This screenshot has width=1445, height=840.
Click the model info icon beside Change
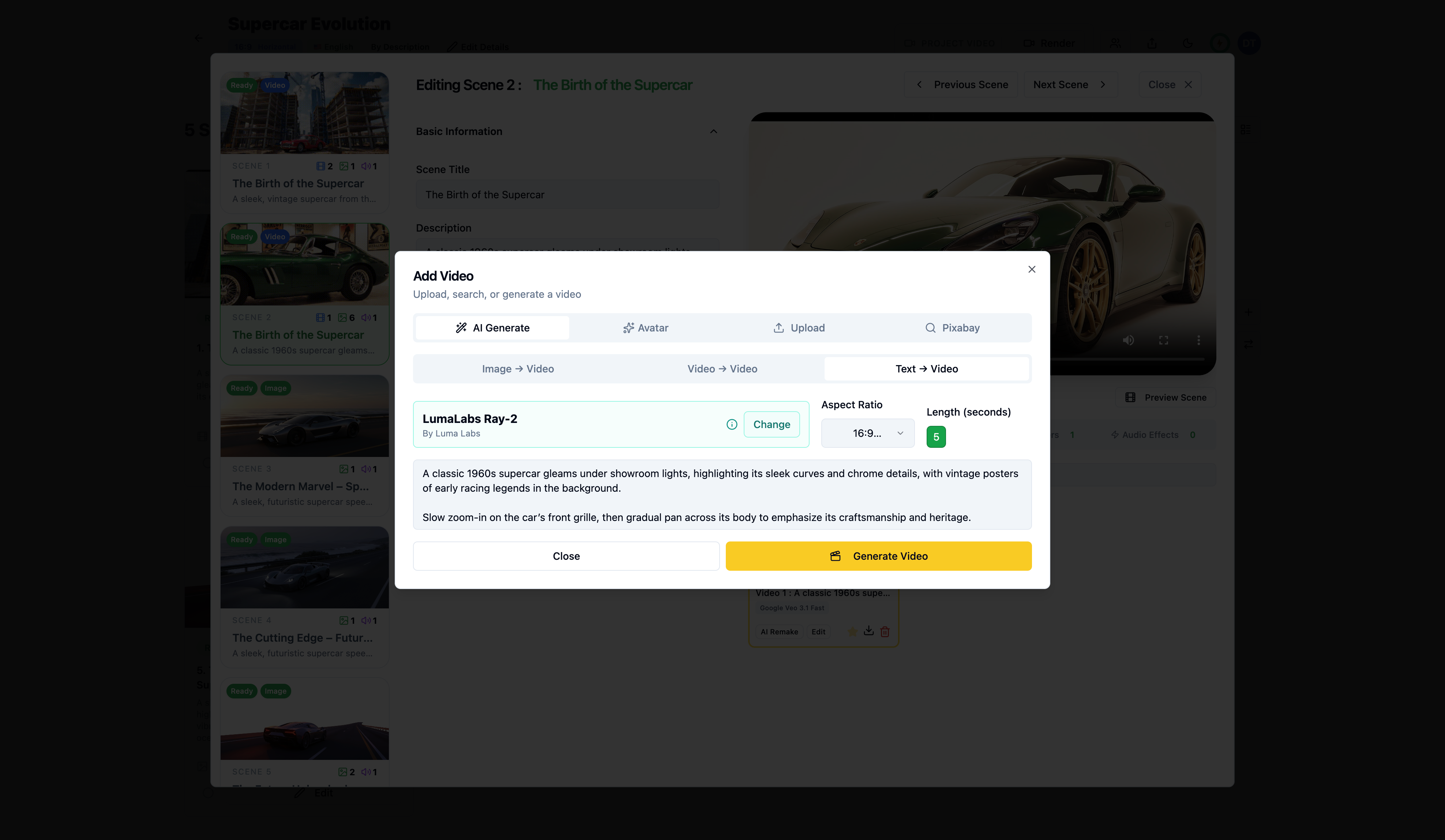732,424
